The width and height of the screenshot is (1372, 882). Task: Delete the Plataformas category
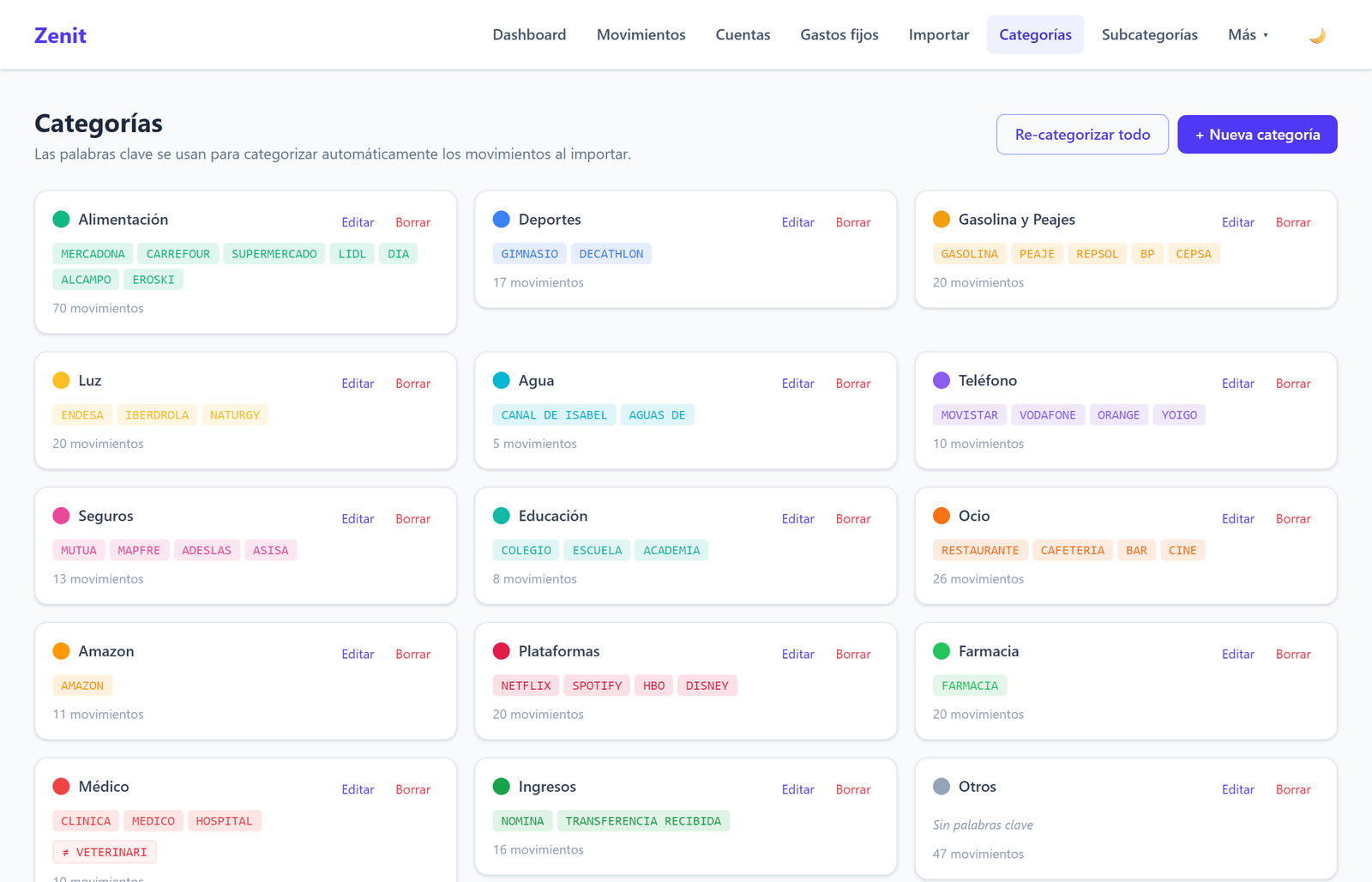tap(853, 655)
